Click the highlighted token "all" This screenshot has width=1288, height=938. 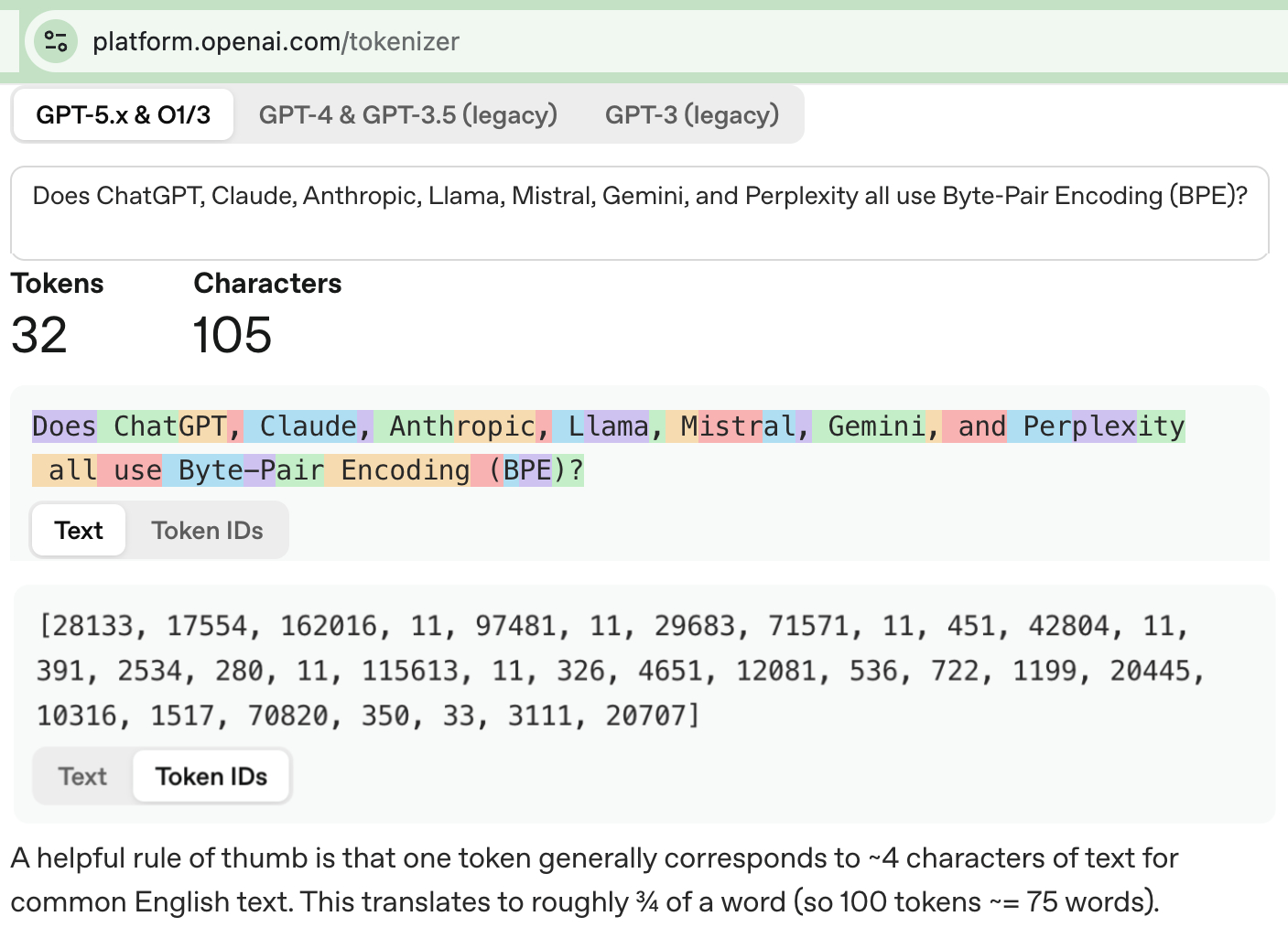(65, 470)
